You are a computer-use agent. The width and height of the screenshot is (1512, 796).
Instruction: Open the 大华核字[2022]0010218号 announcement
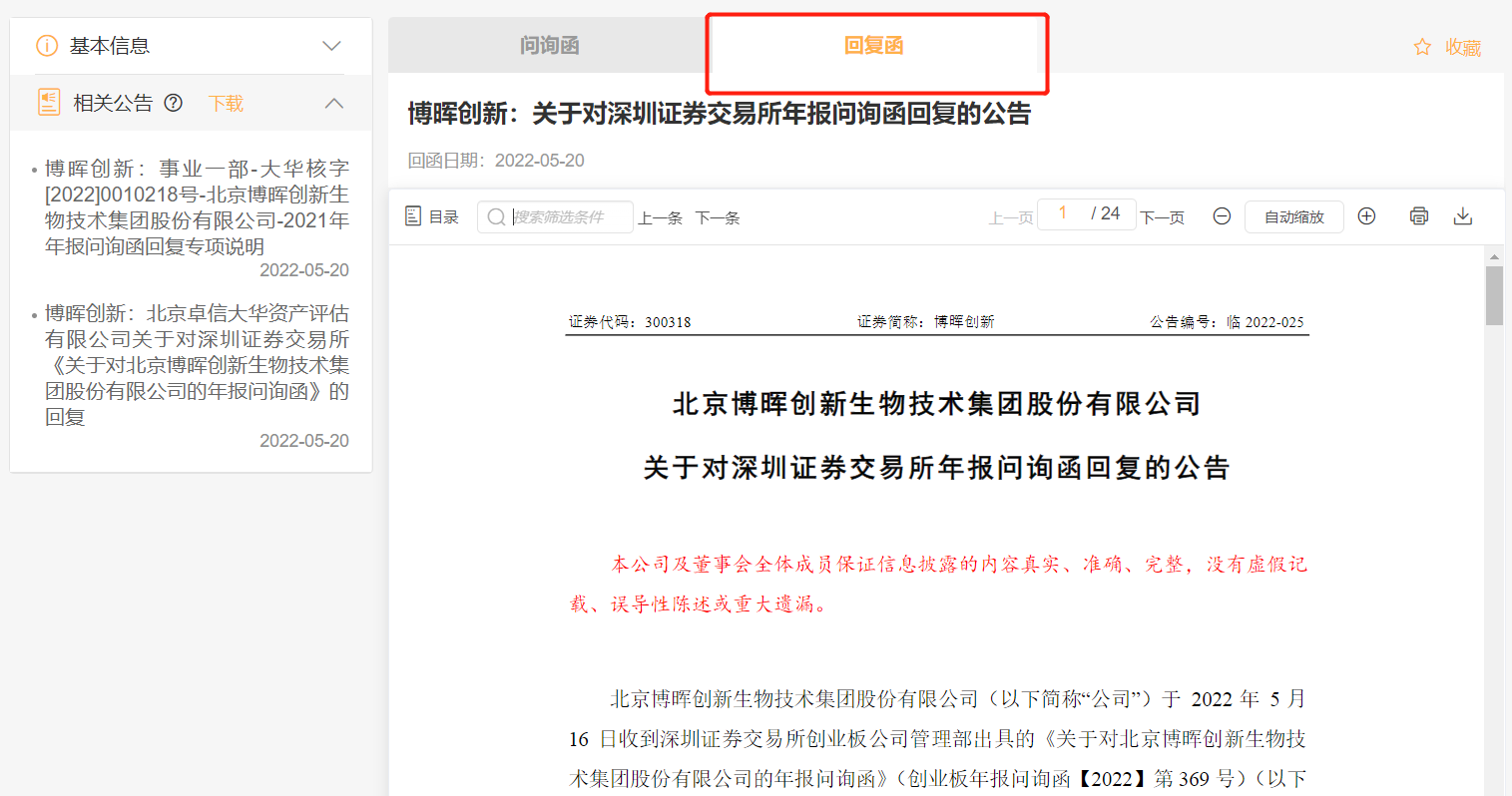tap(197, 207)
